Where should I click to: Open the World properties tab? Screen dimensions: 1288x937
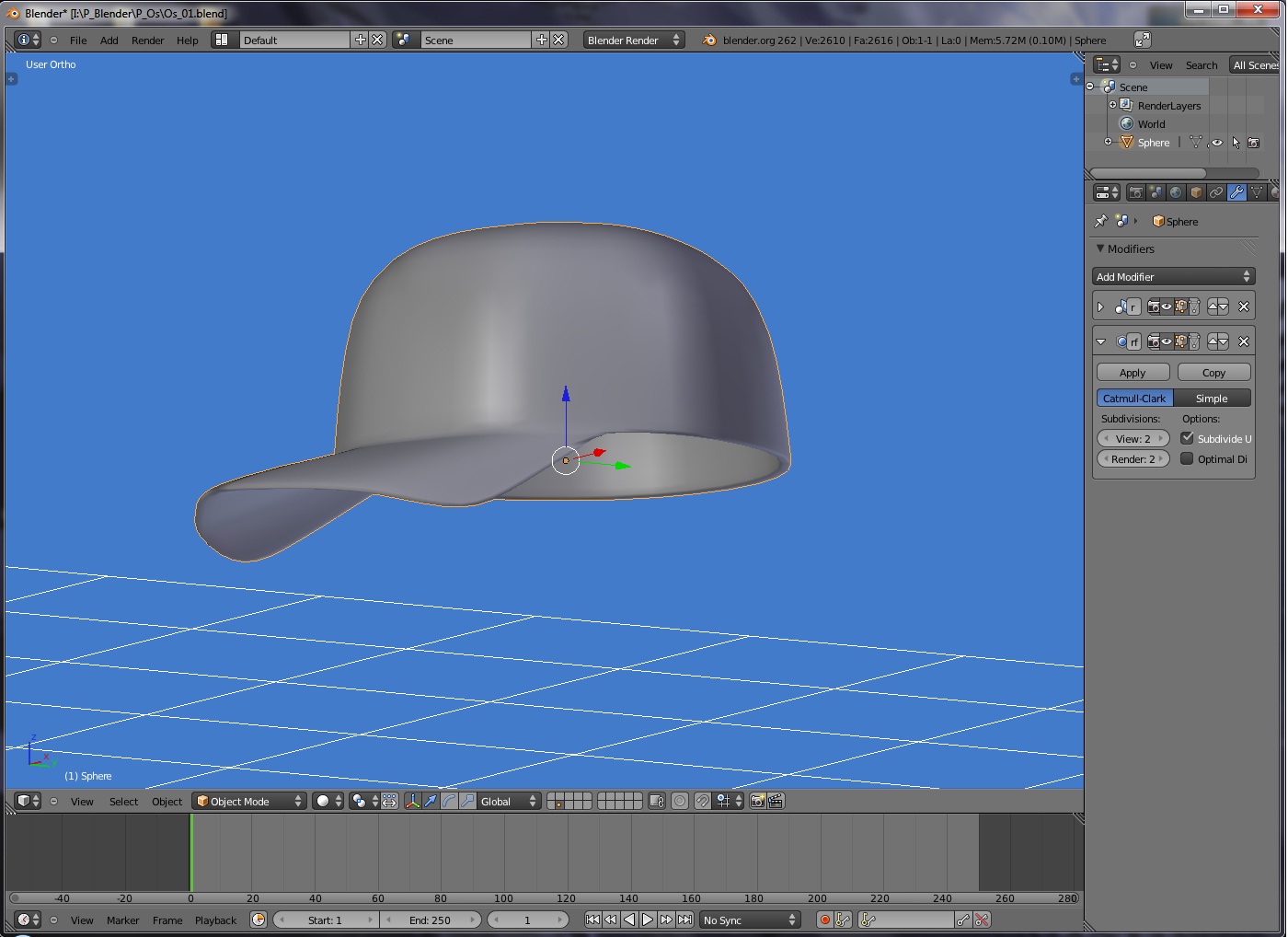[x=1176, y=192]
